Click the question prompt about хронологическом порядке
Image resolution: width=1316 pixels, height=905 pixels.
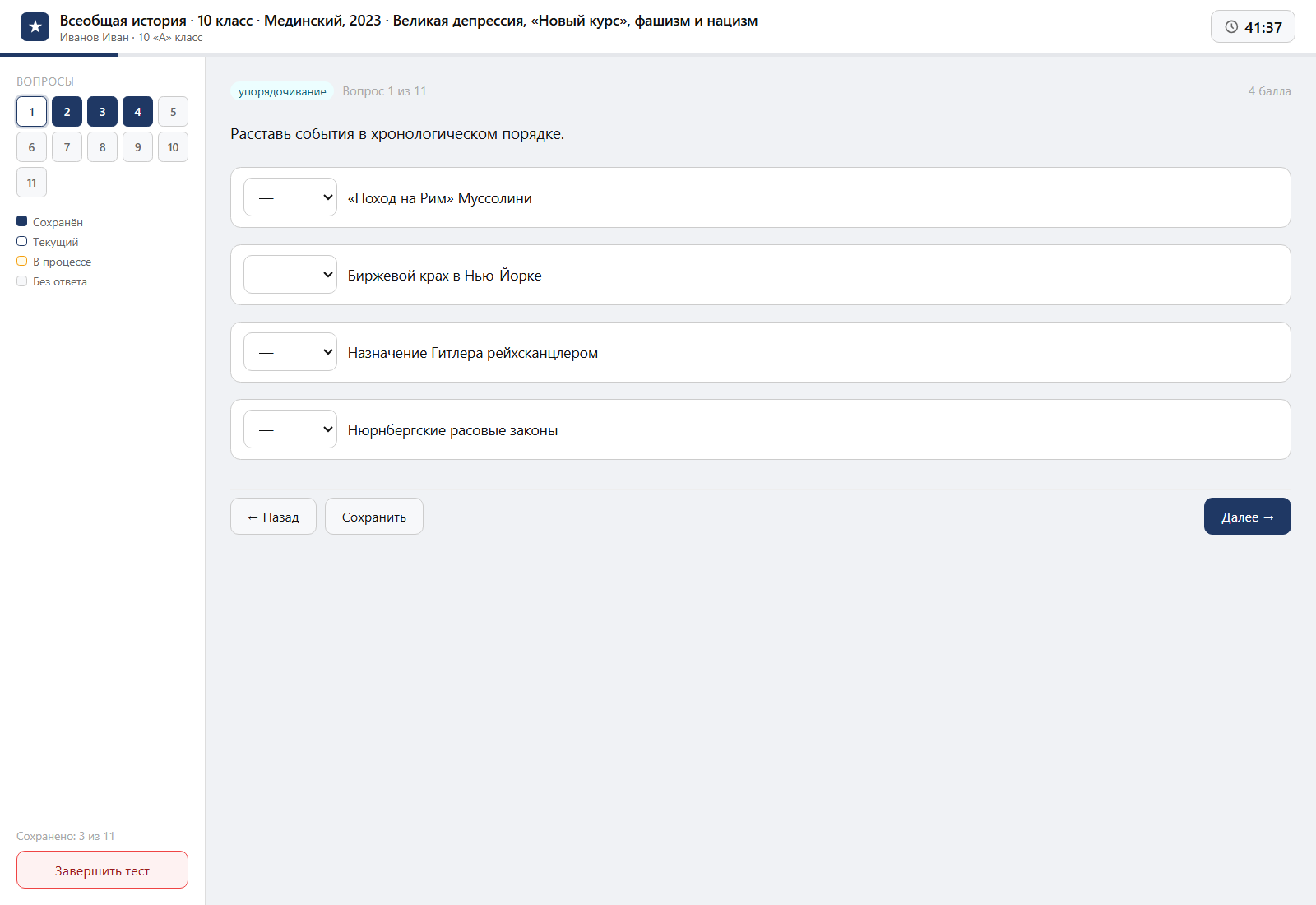397,134
